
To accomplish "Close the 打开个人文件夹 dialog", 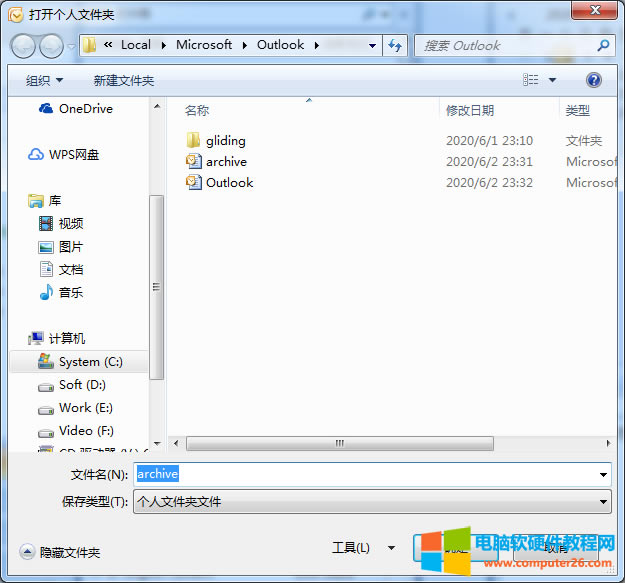I will click(x=594, y=10).
